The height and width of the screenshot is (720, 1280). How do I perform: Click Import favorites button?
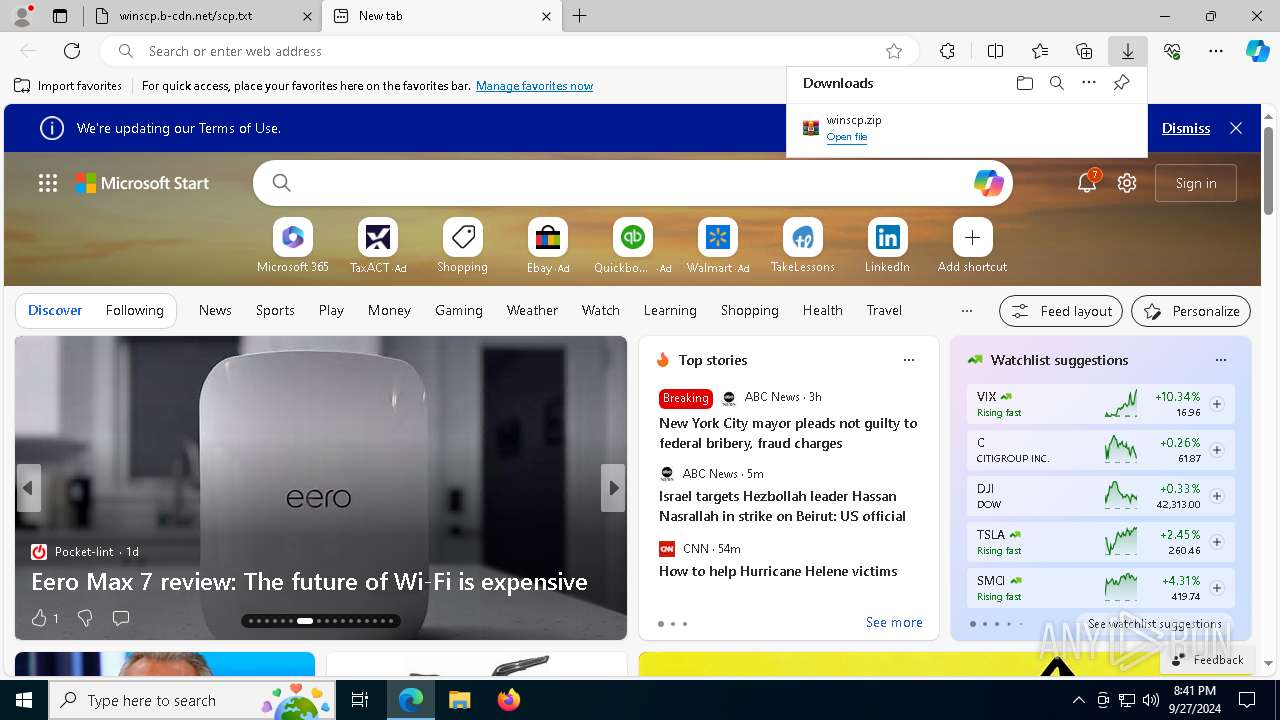68,86
